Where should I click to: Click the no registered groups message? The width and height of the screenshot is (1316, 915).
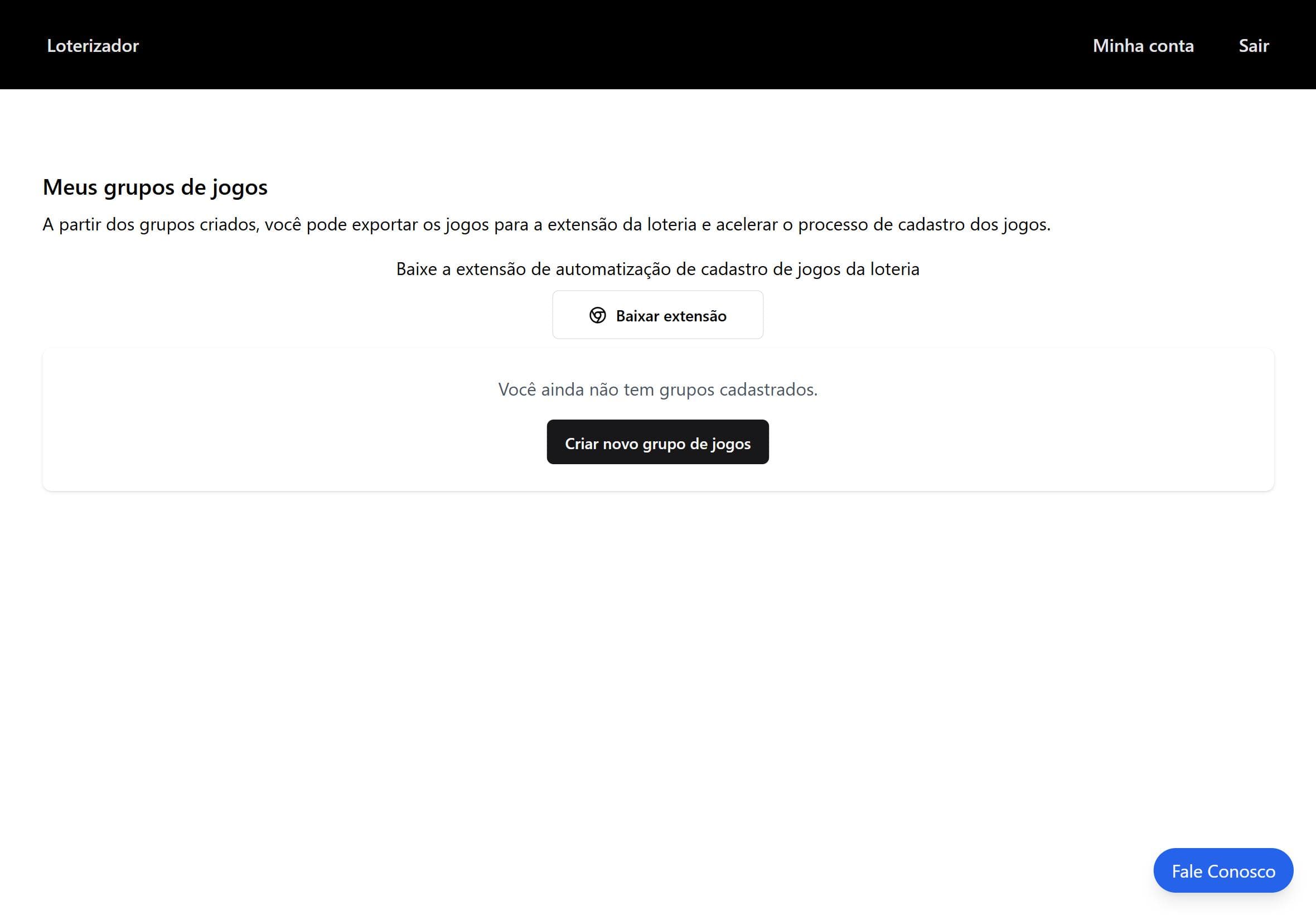[x=657, y=389]
